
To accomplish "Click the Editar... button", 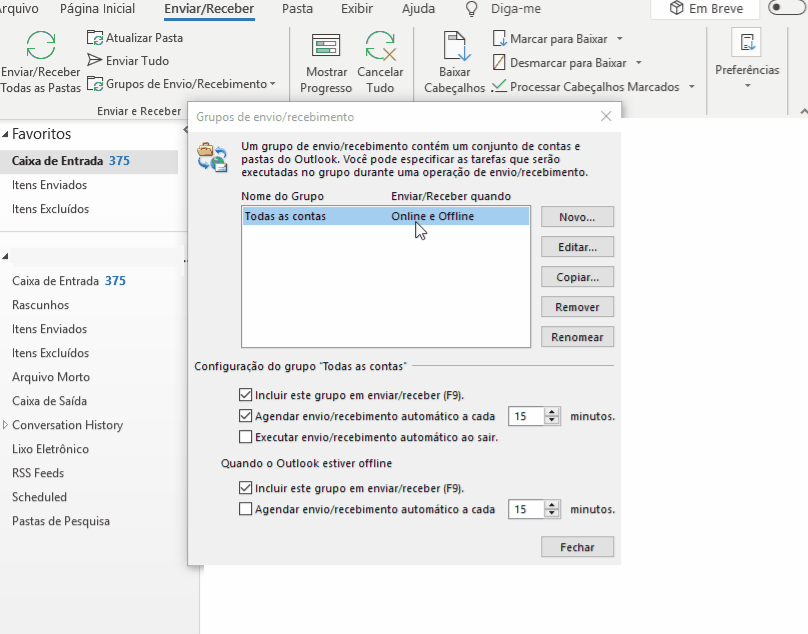I will point(577,247).
